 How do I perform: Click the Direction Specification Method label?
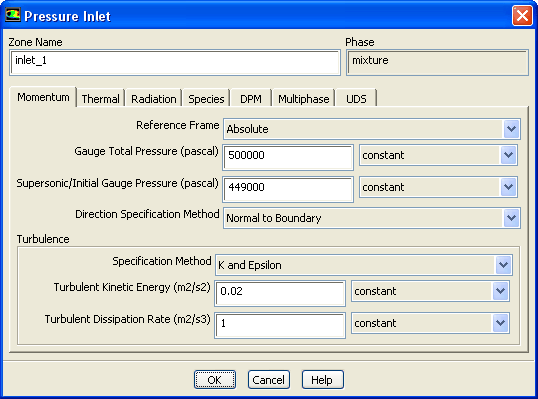(x=147, y=214)
